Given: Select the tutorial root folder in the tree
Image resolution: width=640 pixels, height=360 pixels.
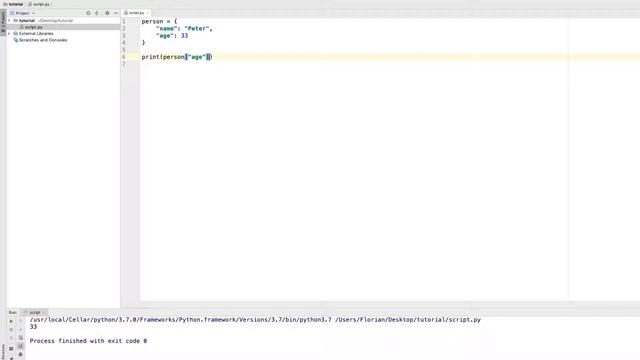Looking at the screenshot, I should tap(27, 20).
